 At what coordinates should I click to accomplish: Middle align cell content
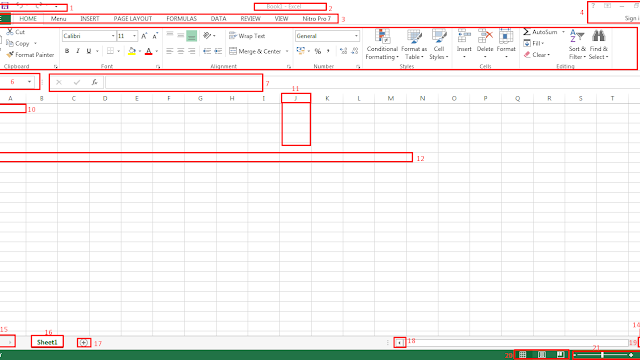tap(180, 36)
